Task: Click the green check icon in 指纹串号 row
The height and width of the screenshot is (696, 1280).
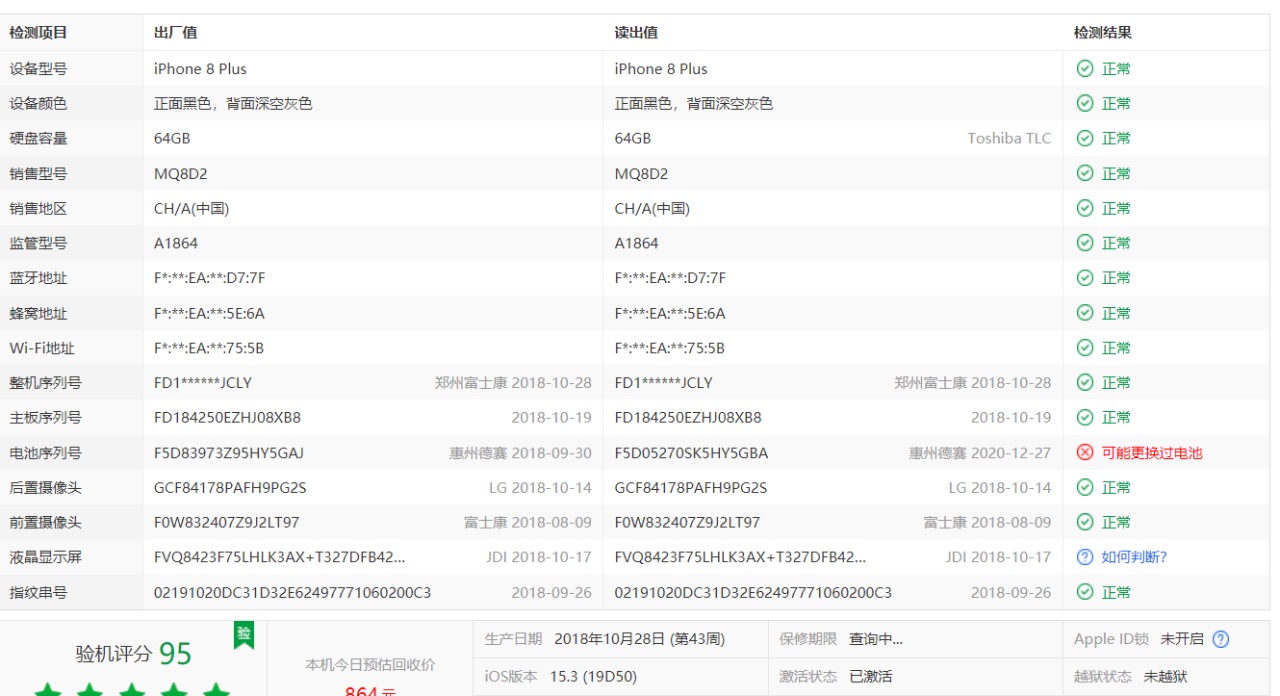Action: click(1084, 592)
